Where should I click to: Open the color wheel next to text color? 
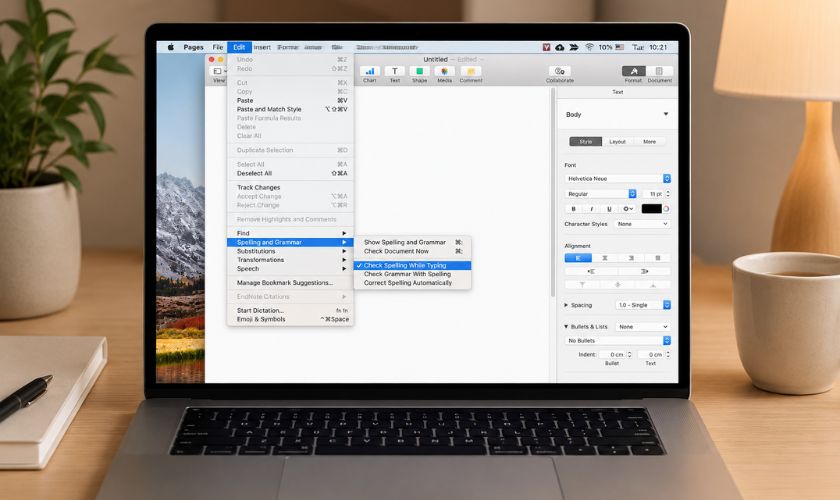pos(666,209)
